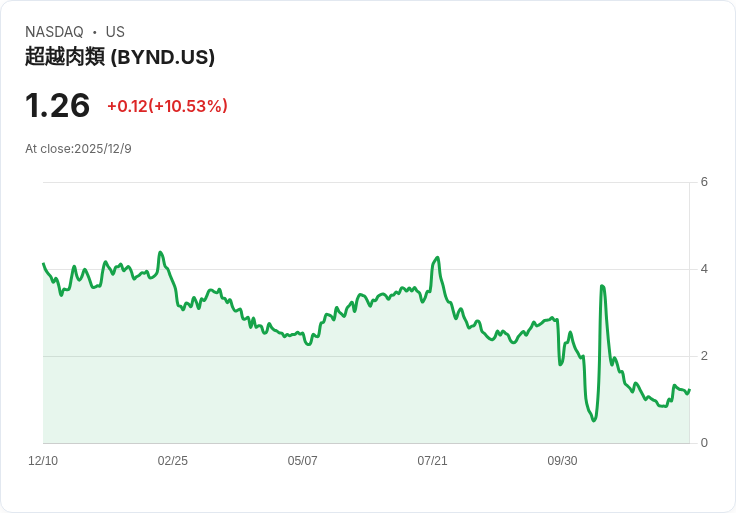Click the 1.26 current price
Screen dimensions: 736x513
point(58,106)
